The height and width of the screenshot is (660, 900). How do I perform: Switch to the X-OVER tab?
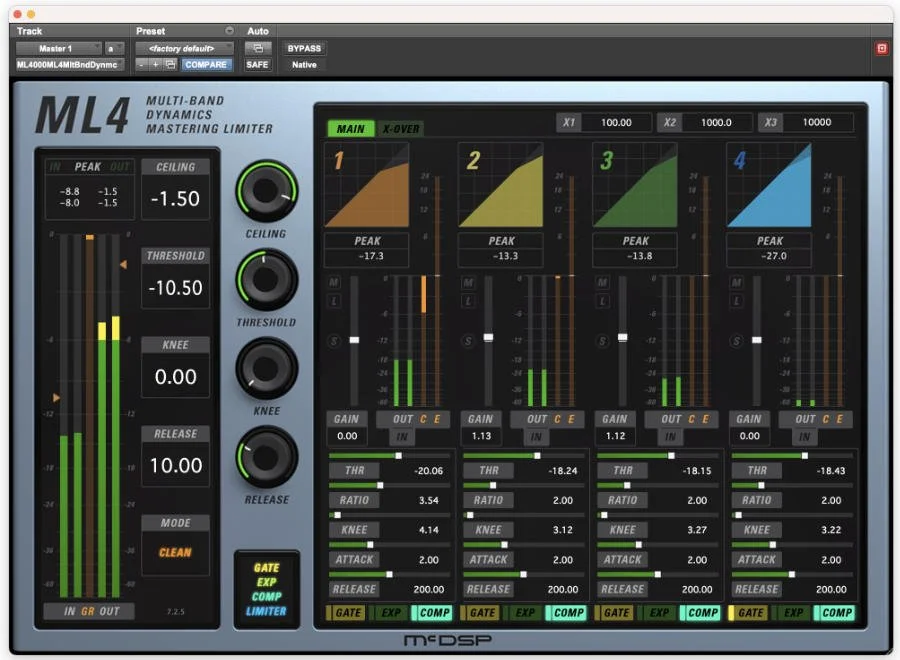(x=401, y=129)
